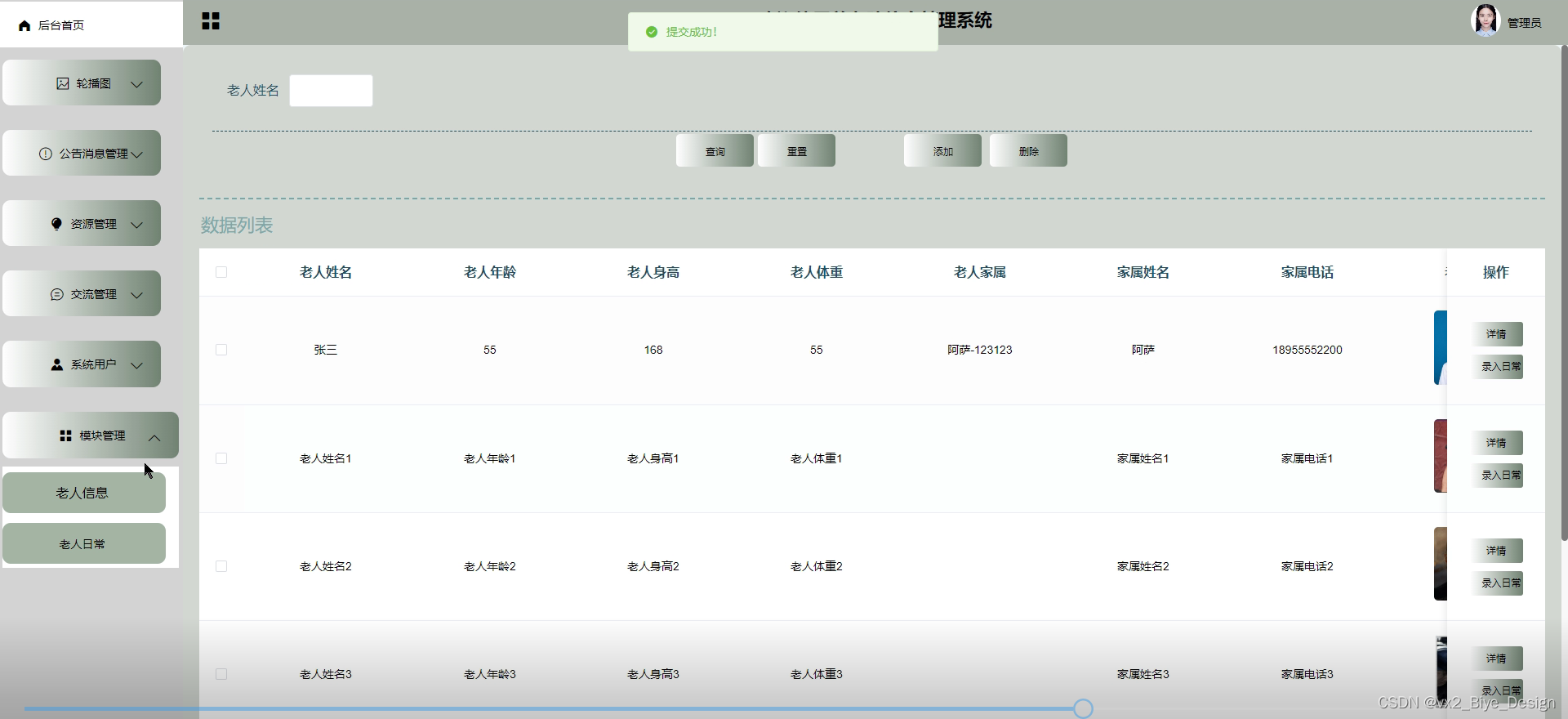Click the grid icon beside 模块管理
The width and height of the screenshot is (1568, 719).
[65, 435]
